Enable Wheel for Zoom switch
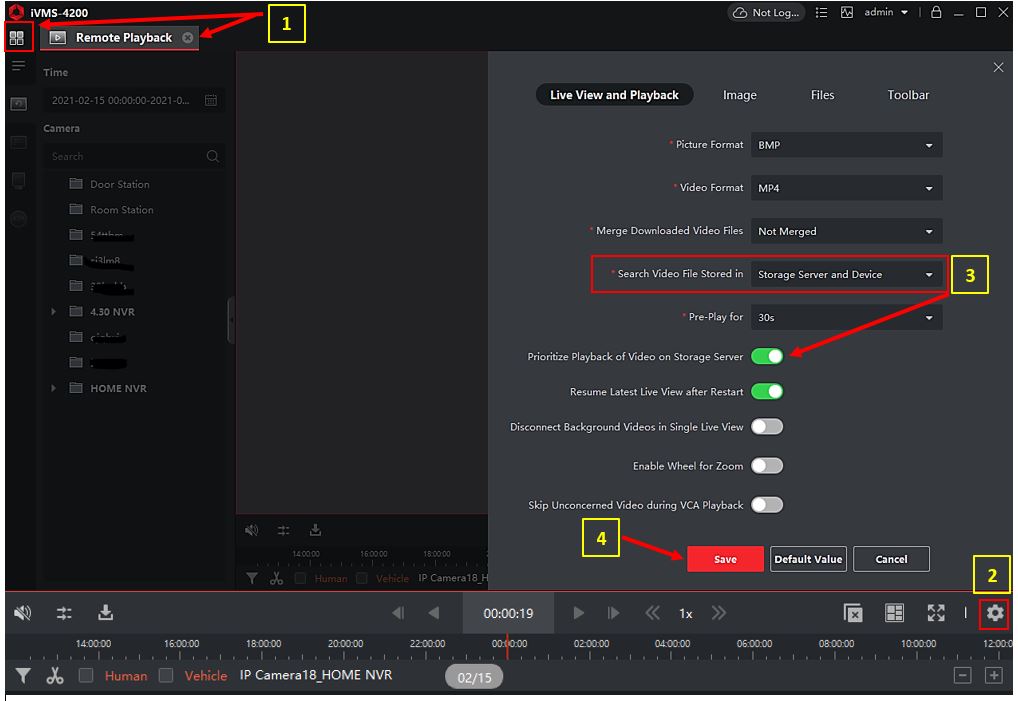Screen dimensions: 1018x701 [767, 466]
